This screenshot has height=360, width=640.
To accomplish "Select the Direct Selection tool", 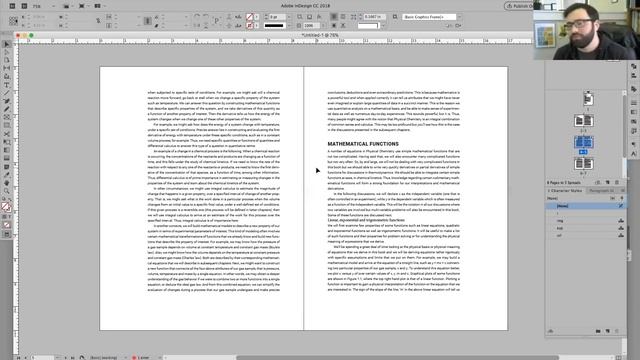I will [x=7, y=52].
